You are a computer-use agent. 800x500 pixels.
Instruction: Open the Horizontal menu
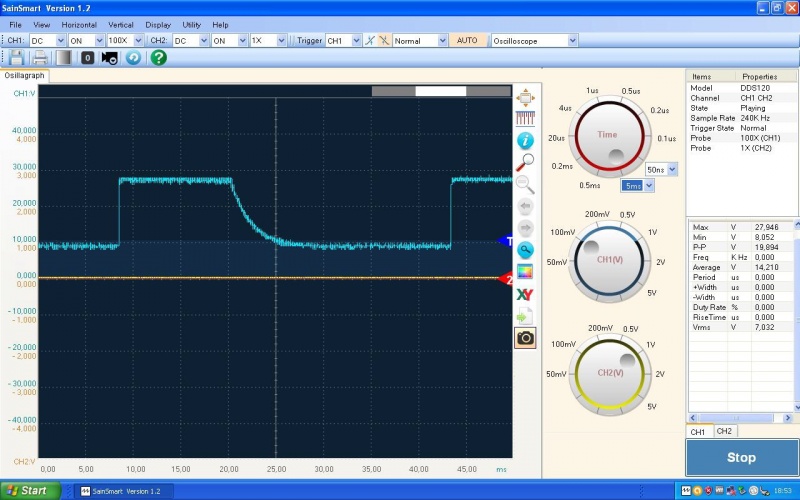79,24
